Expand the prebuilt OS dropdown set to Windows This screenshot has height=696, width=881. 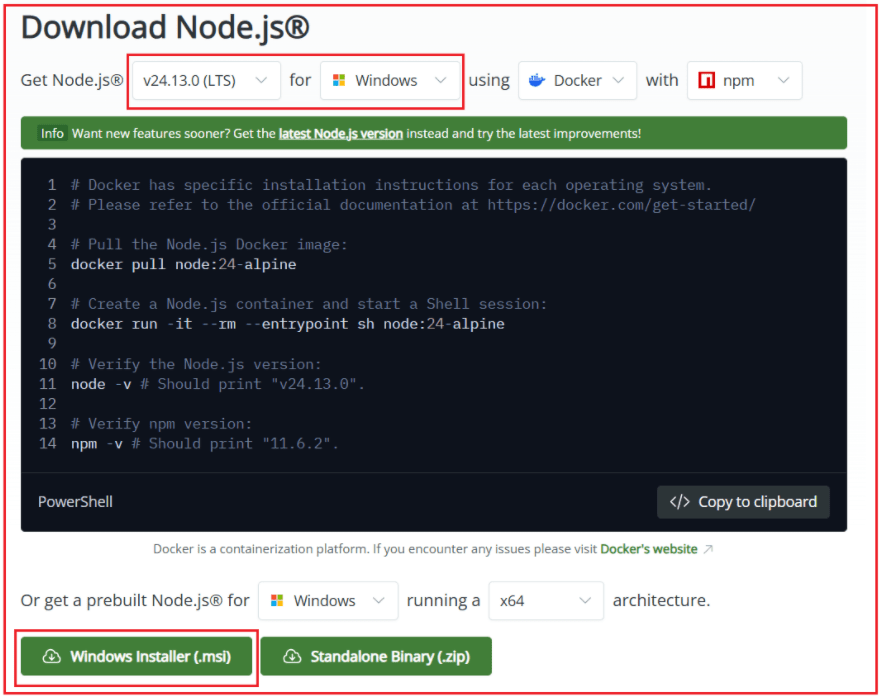(327, 601)
